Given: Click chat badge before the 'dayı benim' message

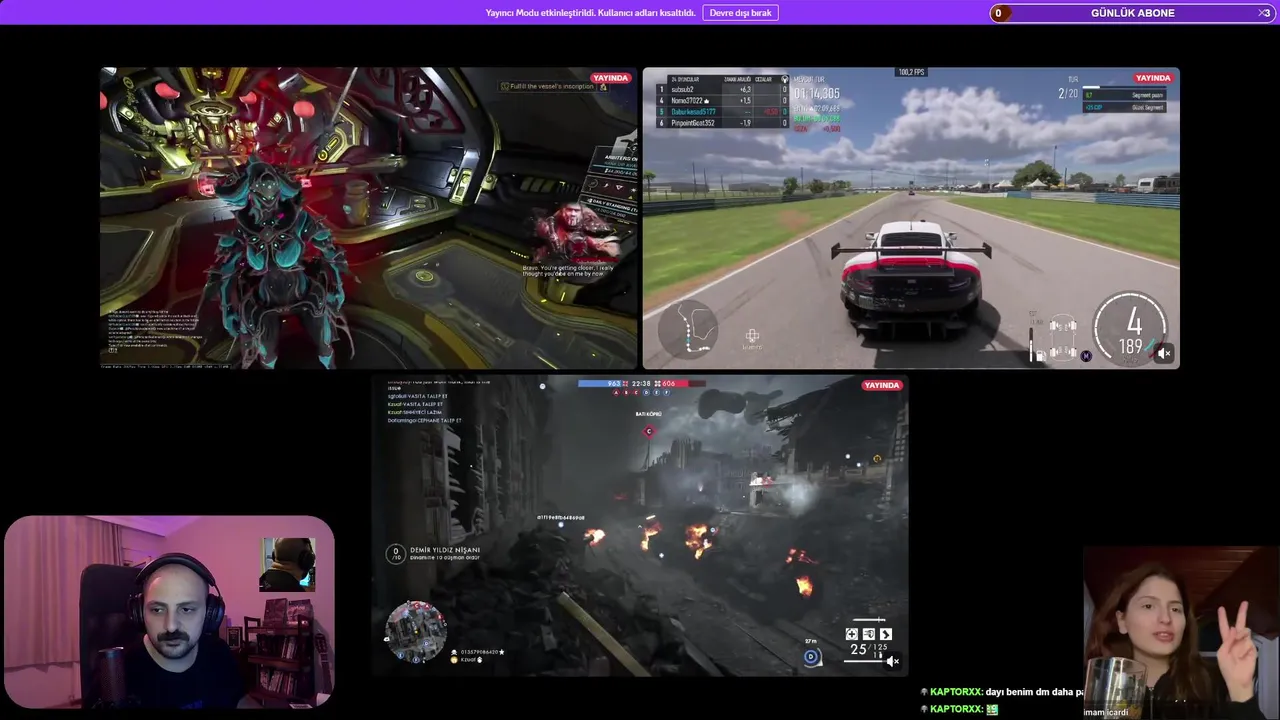Looking at the screenshot, I should (x=924, y=692).
